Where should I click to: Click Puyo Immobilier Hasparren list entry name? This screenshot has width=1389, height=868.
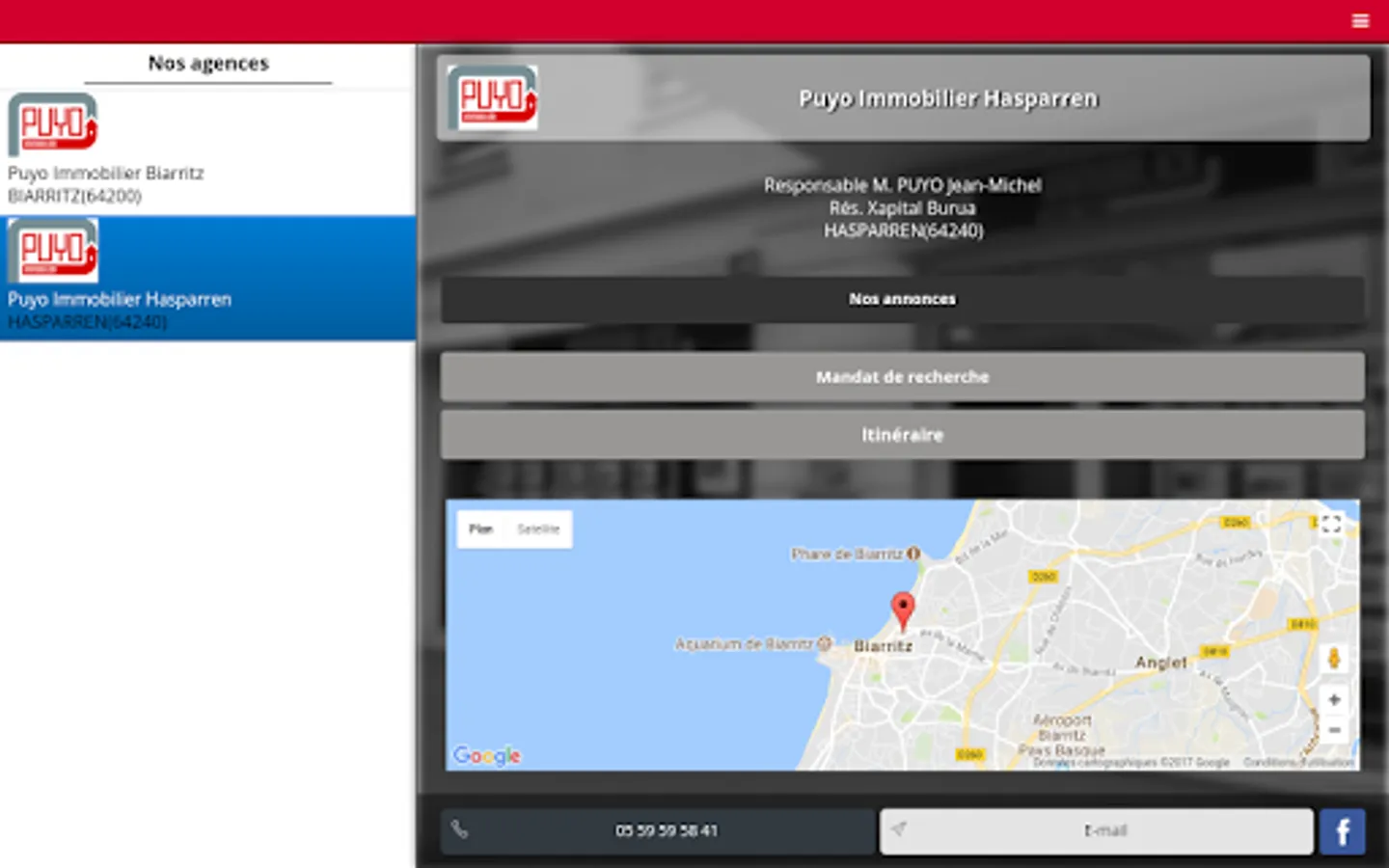(120, 299)
